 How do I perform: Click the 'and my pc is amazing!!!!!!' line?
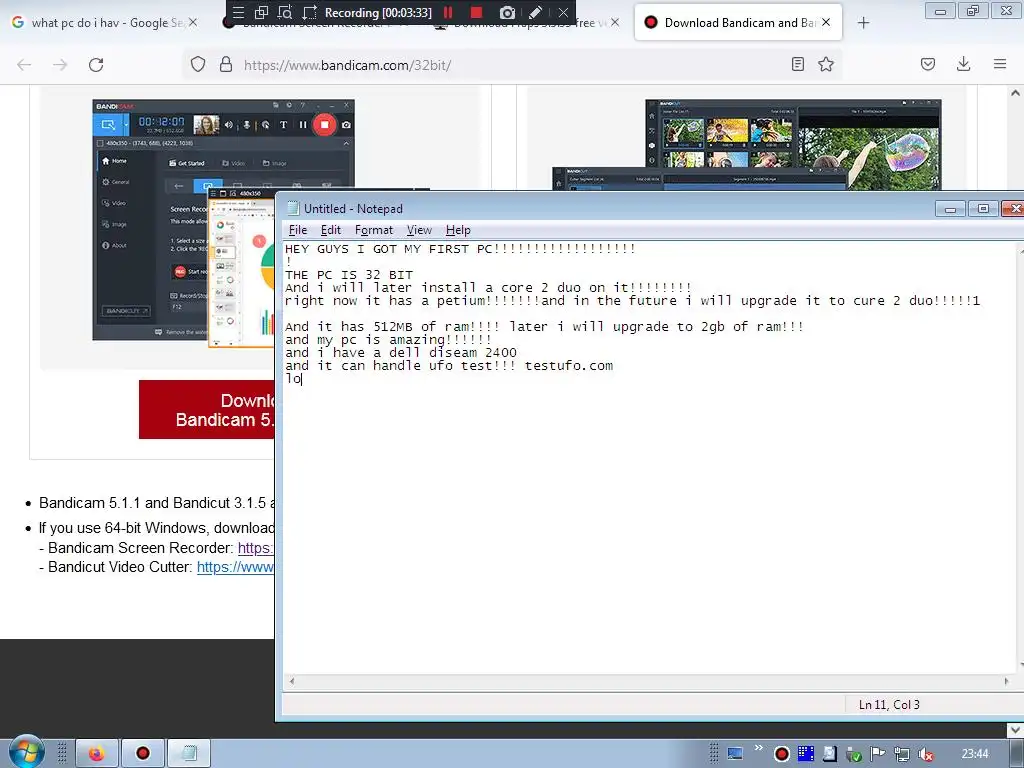coord(388,340)
